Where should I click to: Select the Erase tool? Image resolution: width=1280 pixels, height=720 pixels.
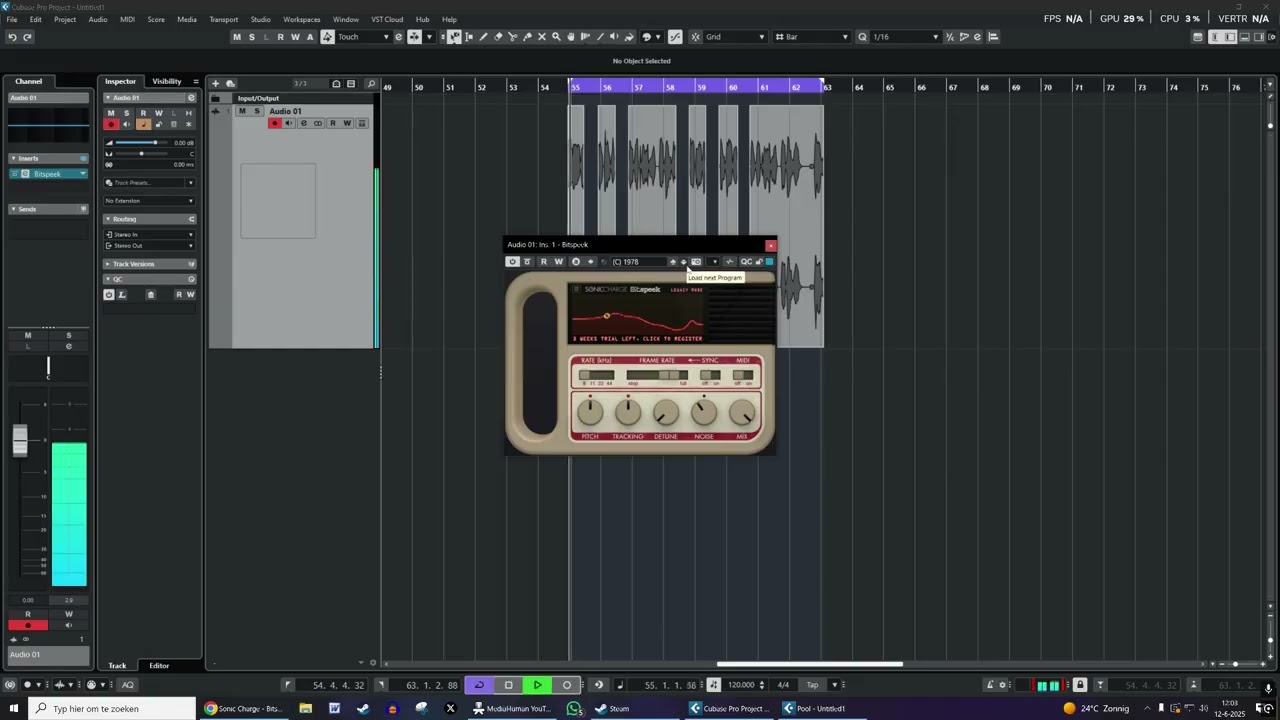(498, 37)
